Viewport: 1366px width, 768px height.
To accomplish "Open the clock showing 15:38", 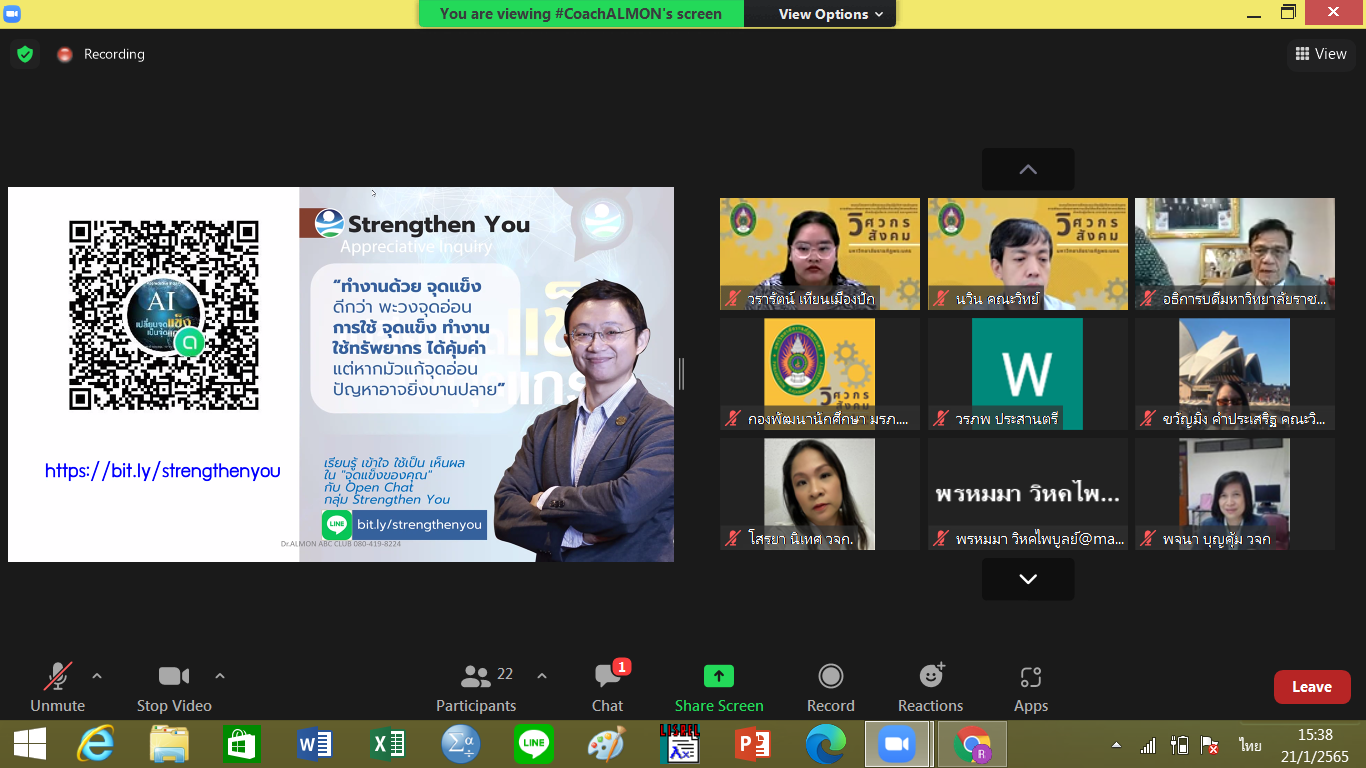I will 1315,744.
